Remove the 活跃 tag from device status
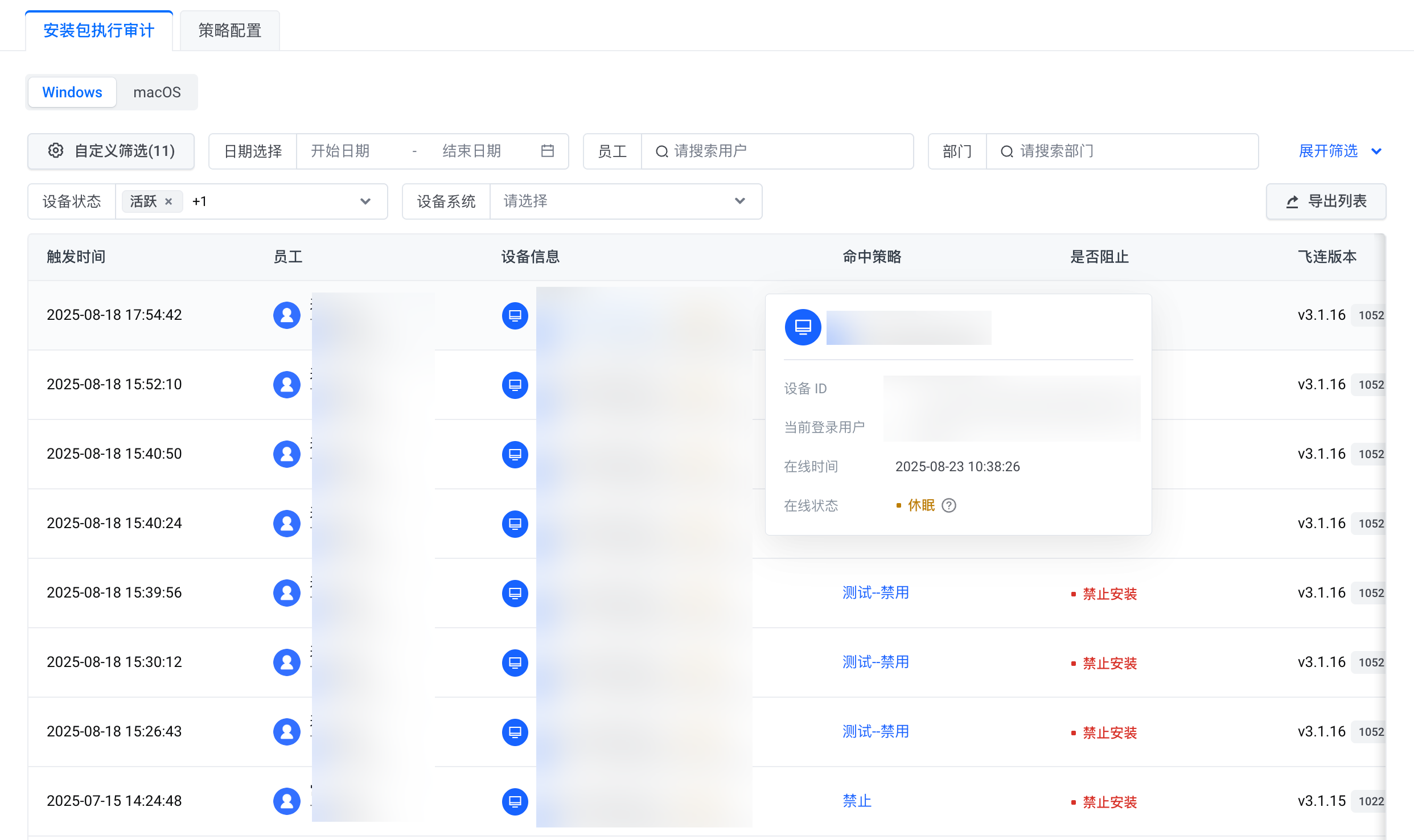 168,201
